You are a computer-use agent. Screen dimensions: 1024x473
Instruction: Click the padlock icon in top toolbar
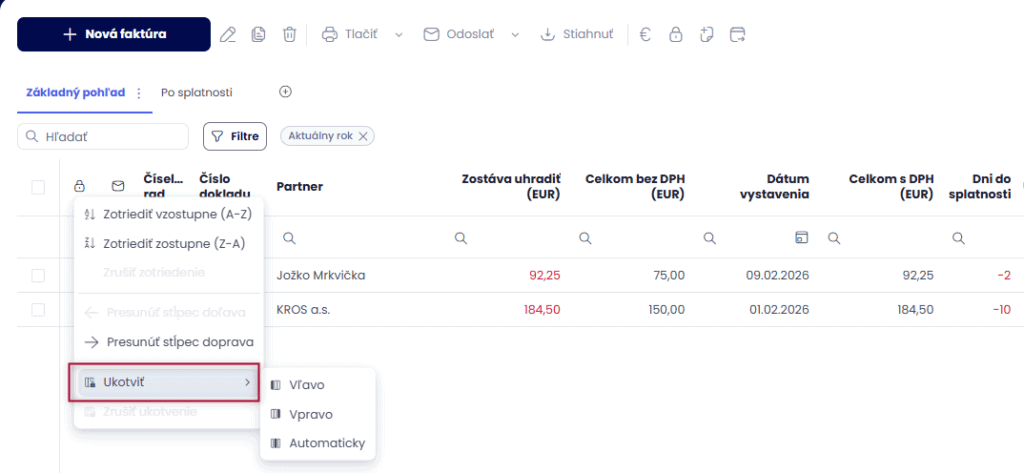tap(676, 35)
